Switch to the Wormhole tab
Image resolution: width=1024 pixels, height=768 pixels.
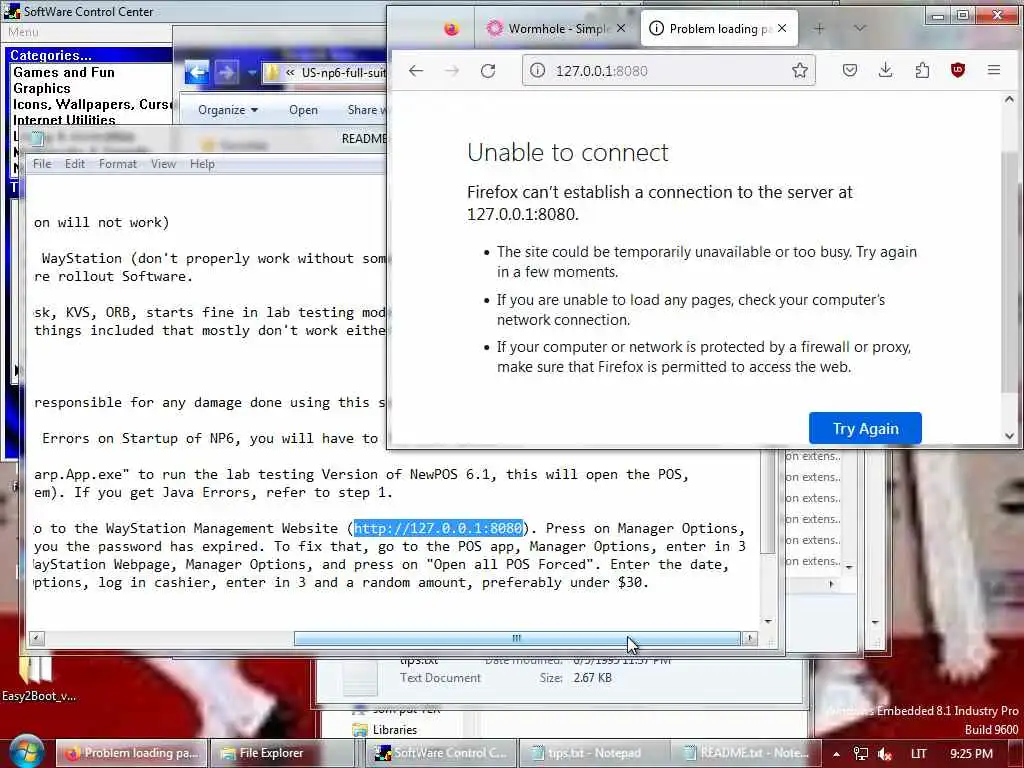(x=557, y=28)
